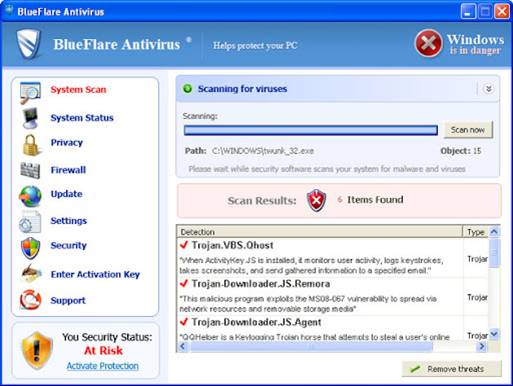Click the horizontal scrollbar under detections

coord(332,347)
